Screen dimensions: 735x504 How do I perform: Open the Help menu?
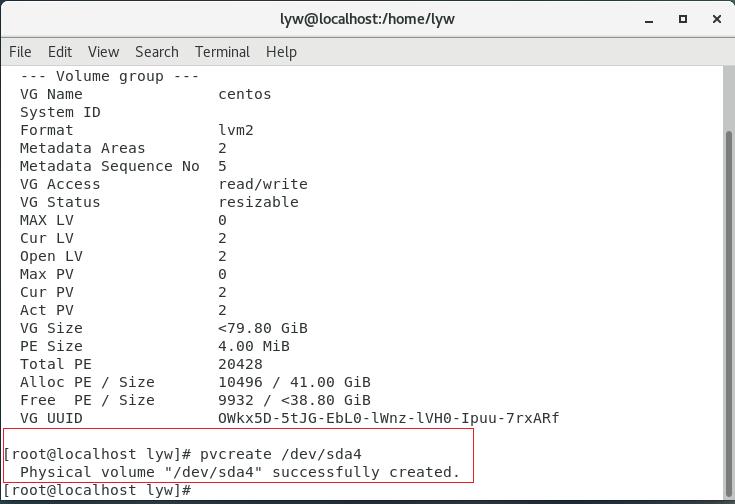pos(281,52)
